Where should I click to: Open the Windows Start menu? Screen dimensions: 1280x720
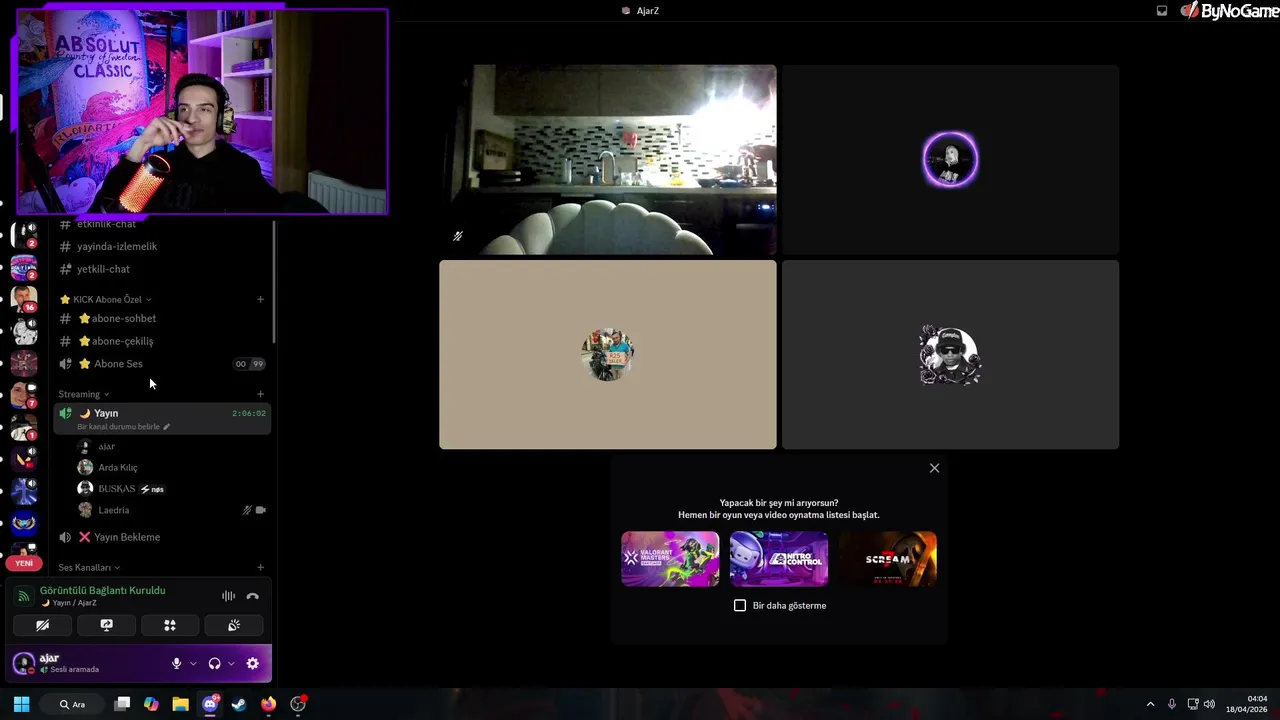click(x=21, y=704)
